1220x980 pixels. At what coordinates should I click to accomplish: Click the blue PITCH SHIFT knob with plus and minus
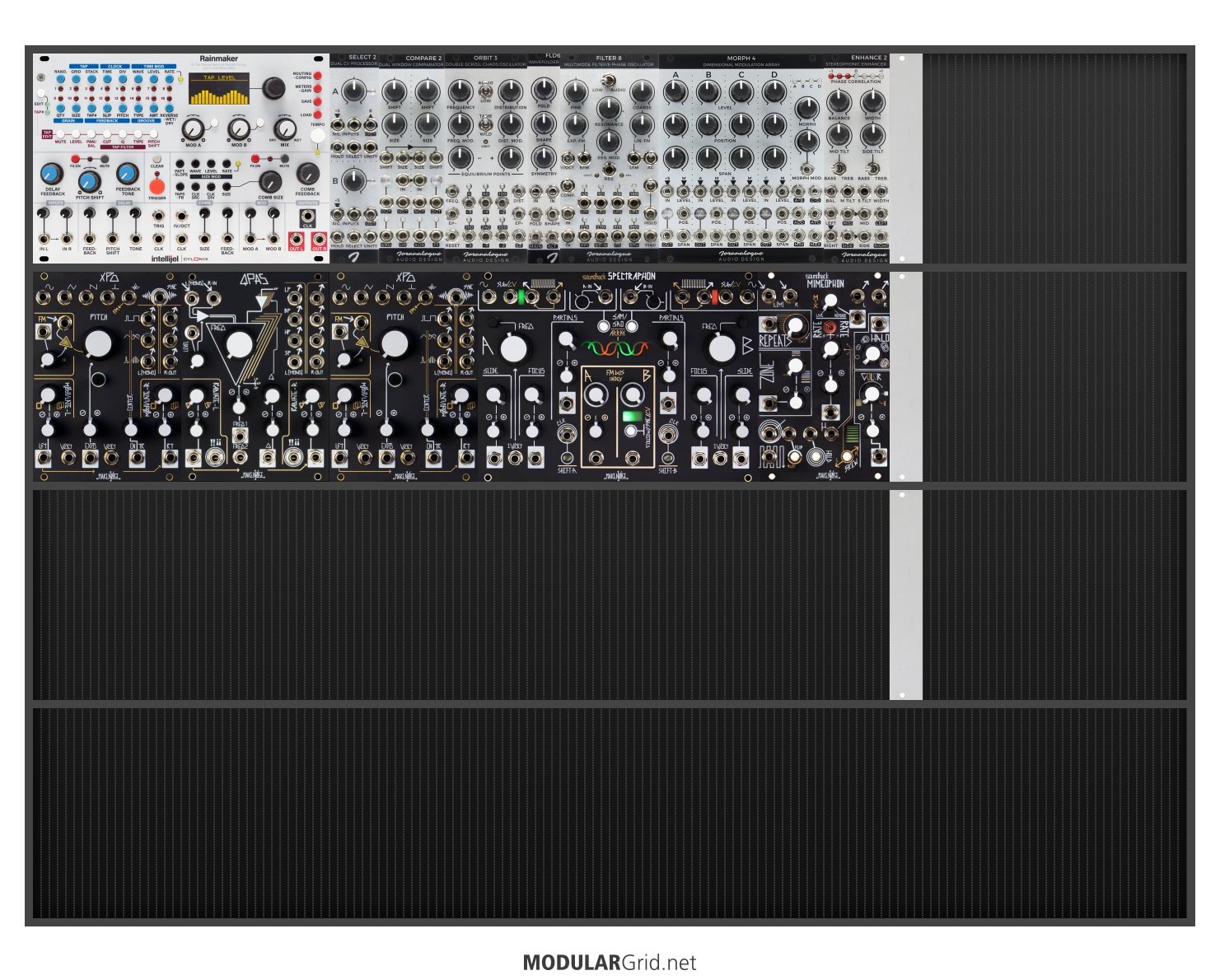pos(90,181)
